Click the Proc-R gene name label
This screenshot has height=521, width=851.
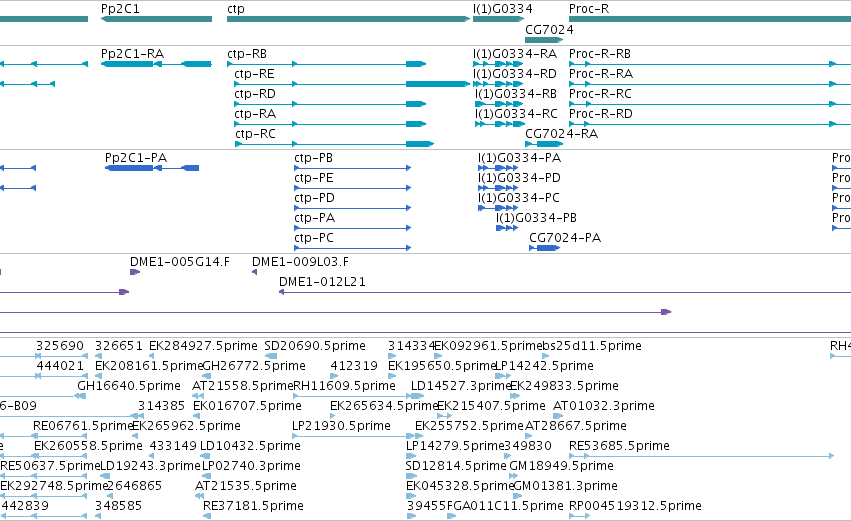coord(589,9)
